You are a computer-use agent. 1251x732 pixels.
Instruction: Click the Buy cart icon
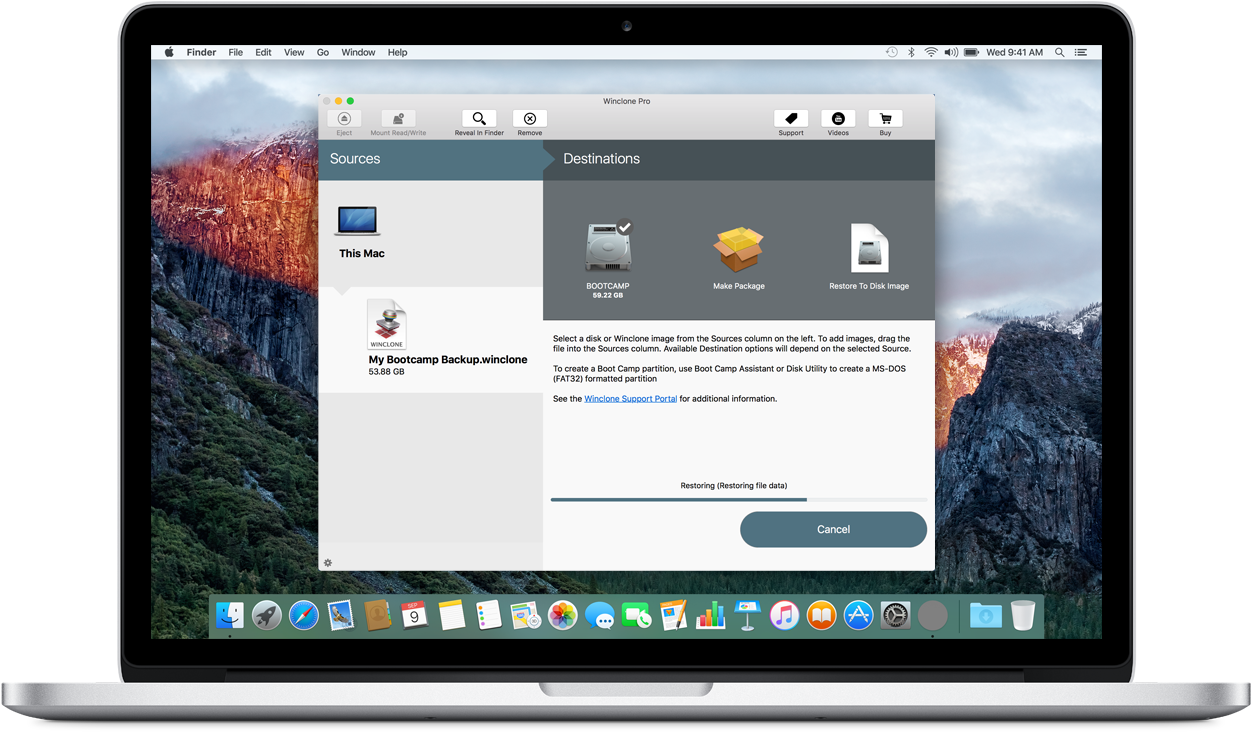pos(884,120)
